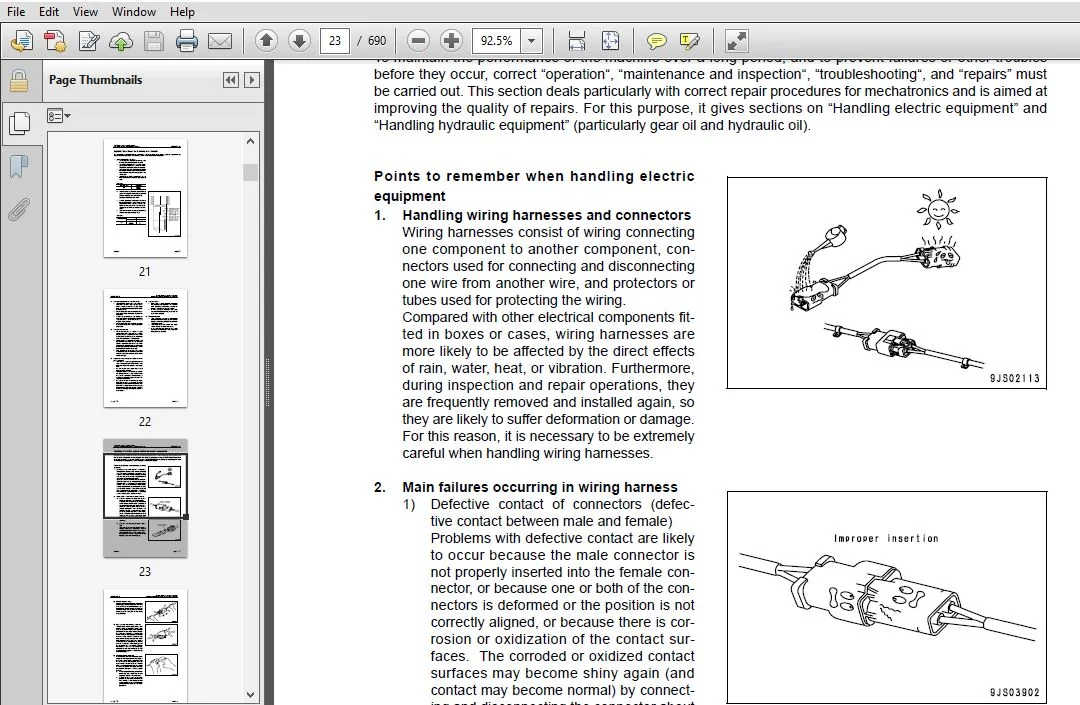Select the highlight text tool
The width and height of the screenshot is (1080, 705).
[x=689, y=41]
